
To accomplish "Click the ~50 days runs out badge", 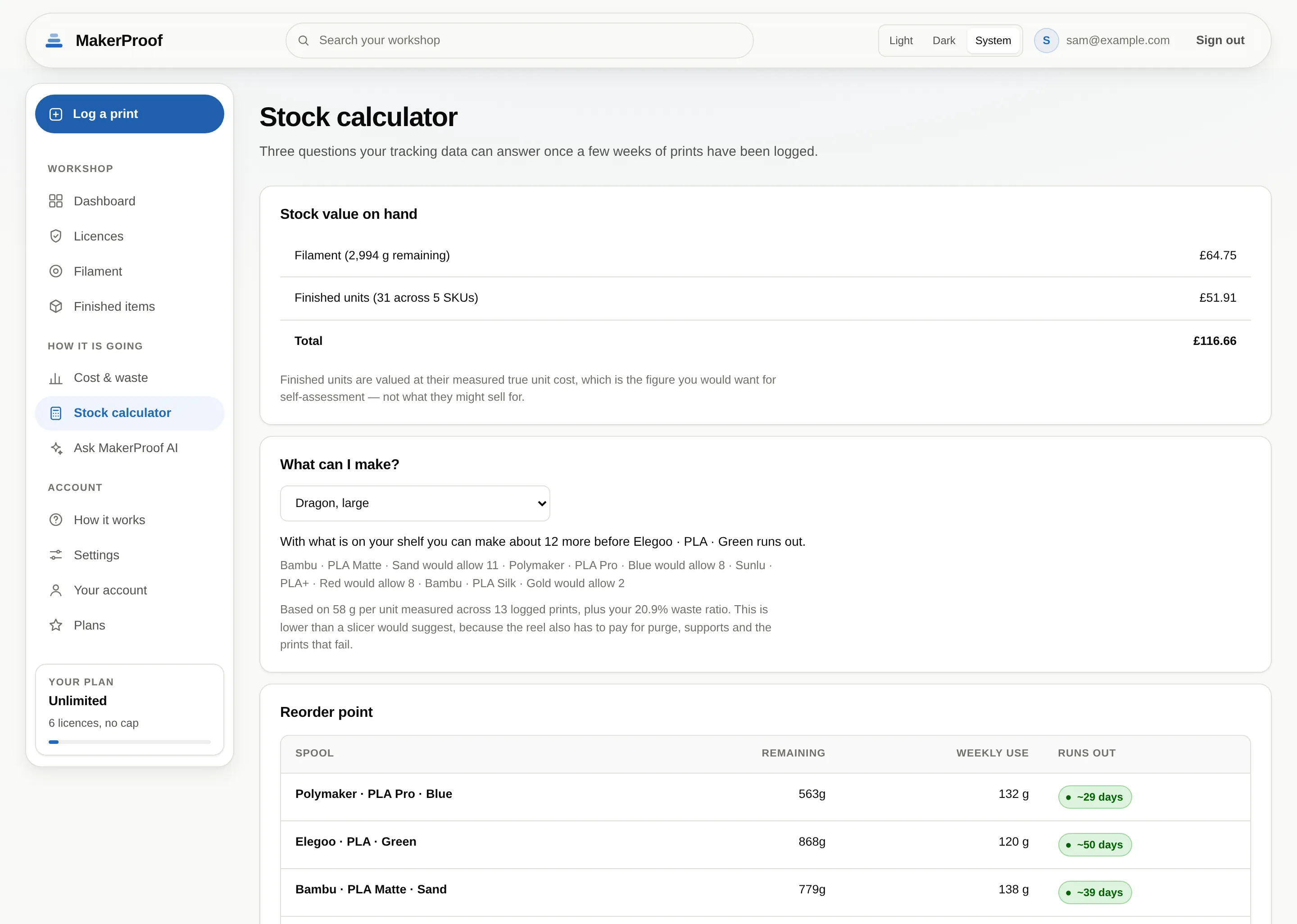I will [1094, 845].
